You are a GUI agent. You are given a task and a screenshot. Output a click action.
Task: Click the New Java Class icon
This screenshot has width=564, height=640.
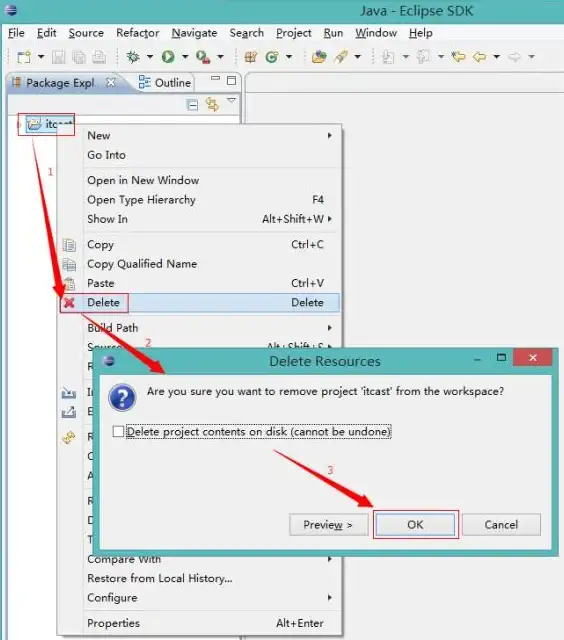272,57
